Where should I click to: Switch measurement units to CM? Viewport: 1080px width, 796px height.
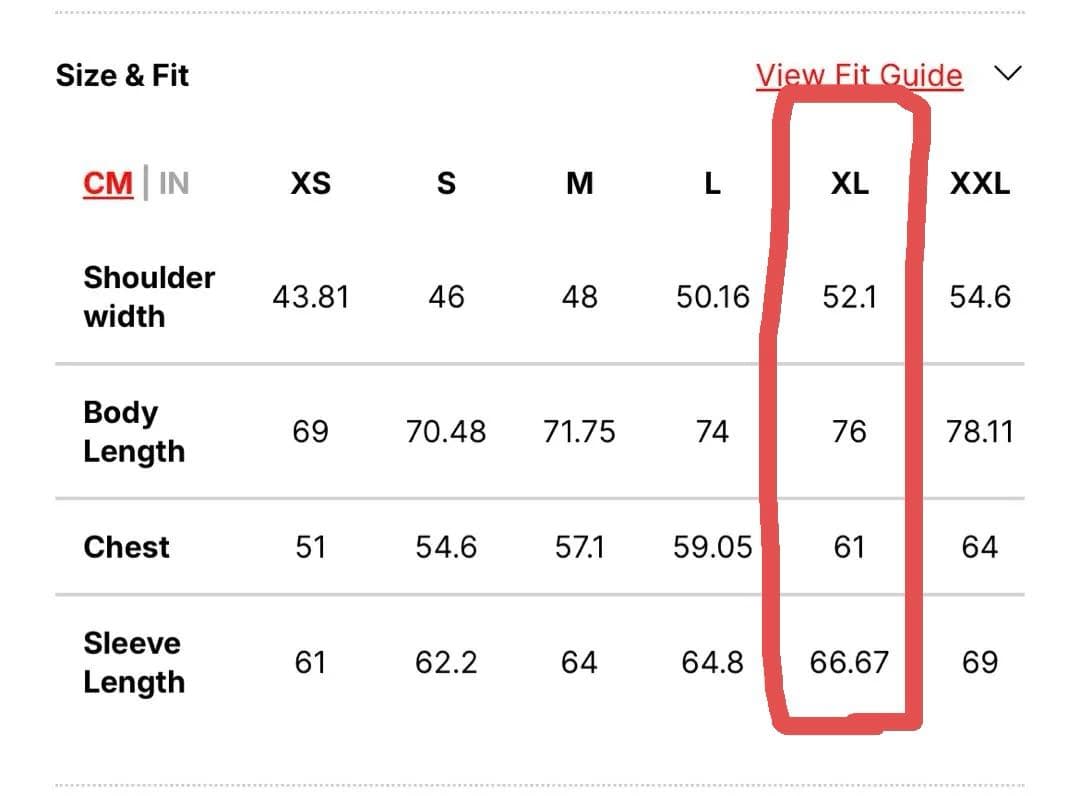[x=108, y=184]
